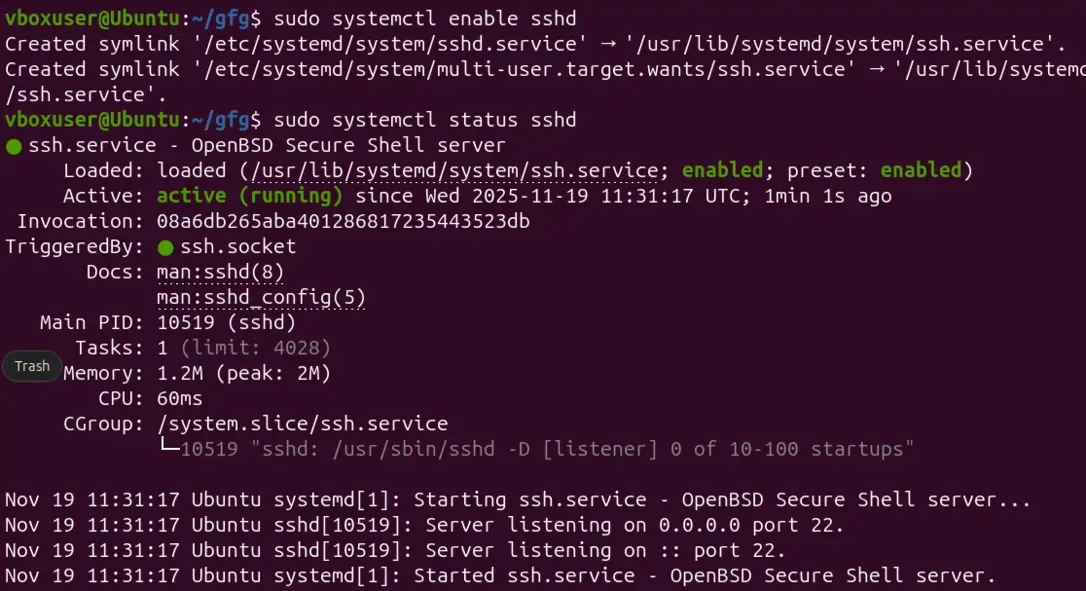Click the invocation ID hash string

click(x=343, y=221)
